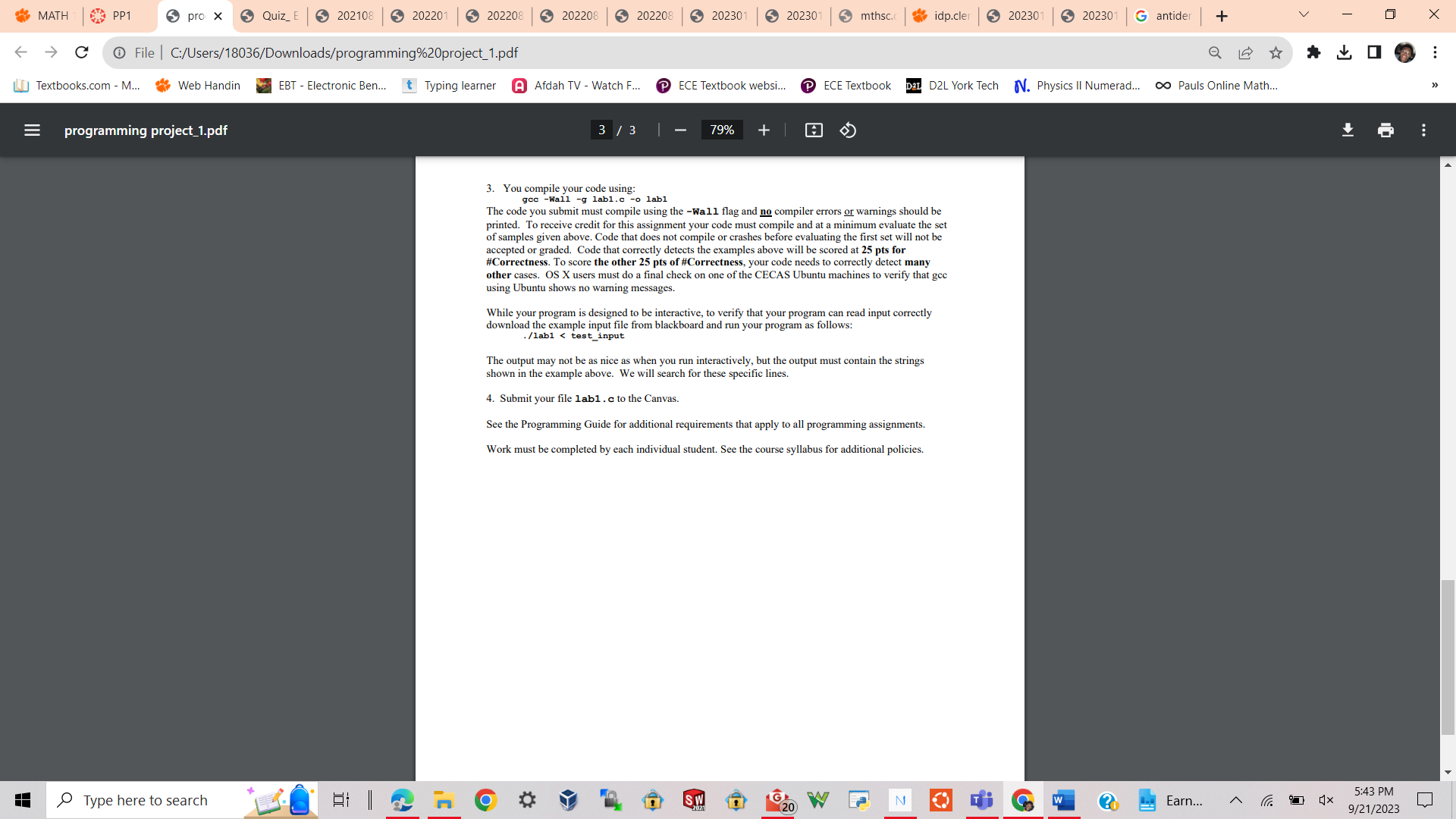Show hidden bookmarks overflow chevron
This screenshot has width=1456, height=819.
click(x=1434, y=85)
